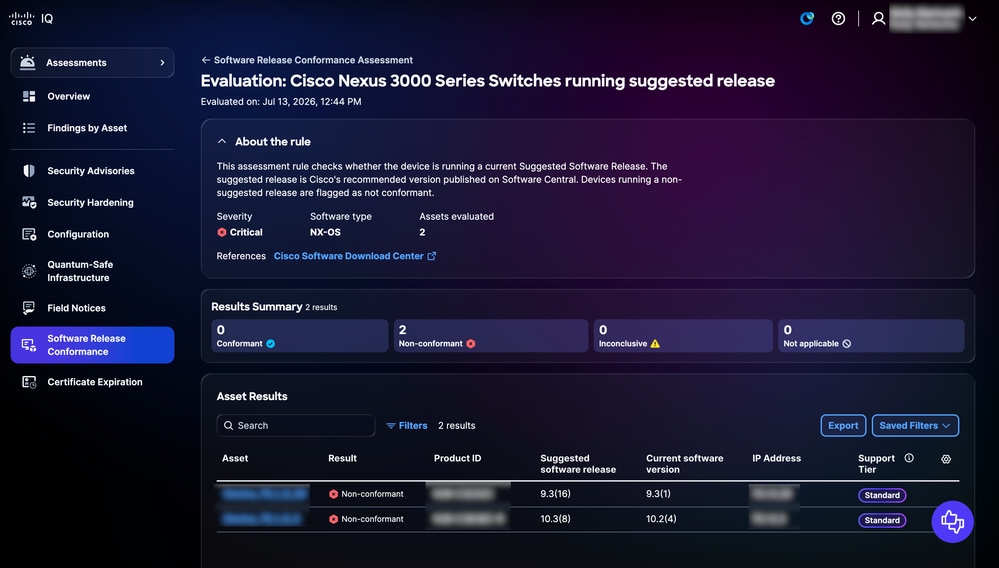Open the table column settings gear

point(946,459)
